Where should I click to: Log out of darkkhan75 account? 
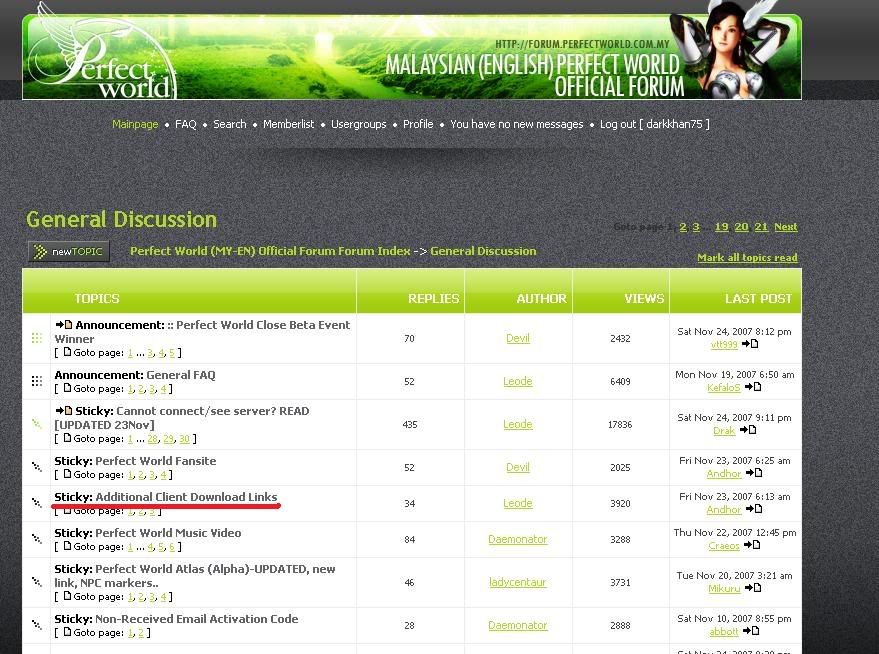pos(654,124)
